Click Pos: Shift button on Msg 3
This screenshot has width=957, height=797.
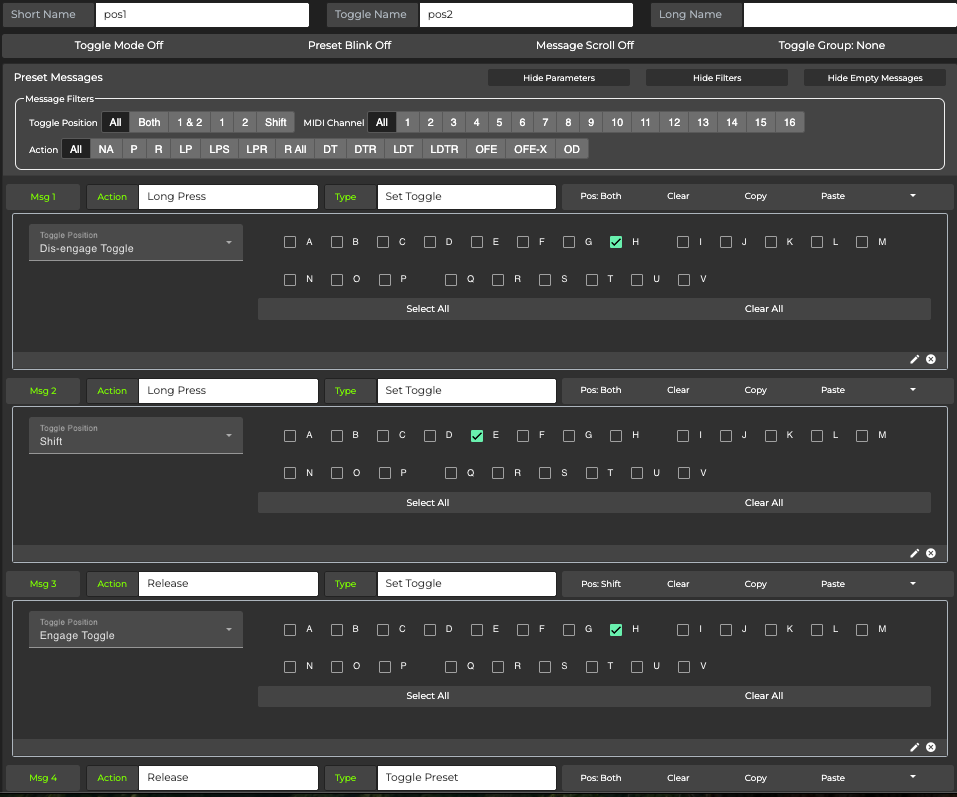point(601,584)
